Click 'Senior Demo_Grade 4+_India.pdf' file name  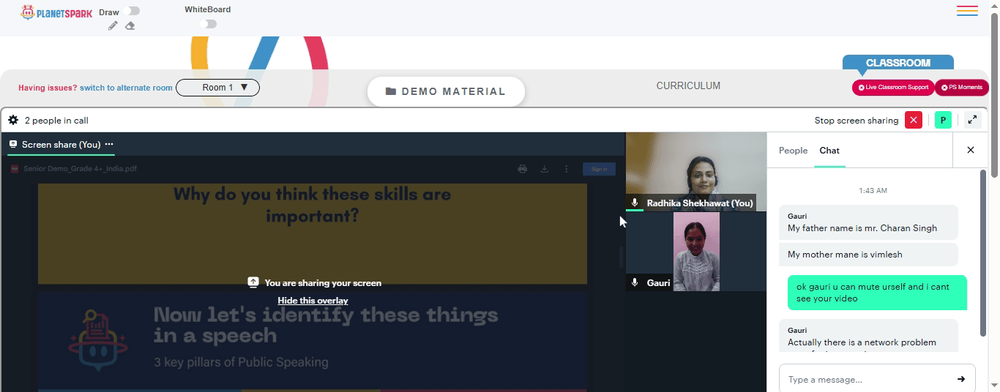click(80, 169)
